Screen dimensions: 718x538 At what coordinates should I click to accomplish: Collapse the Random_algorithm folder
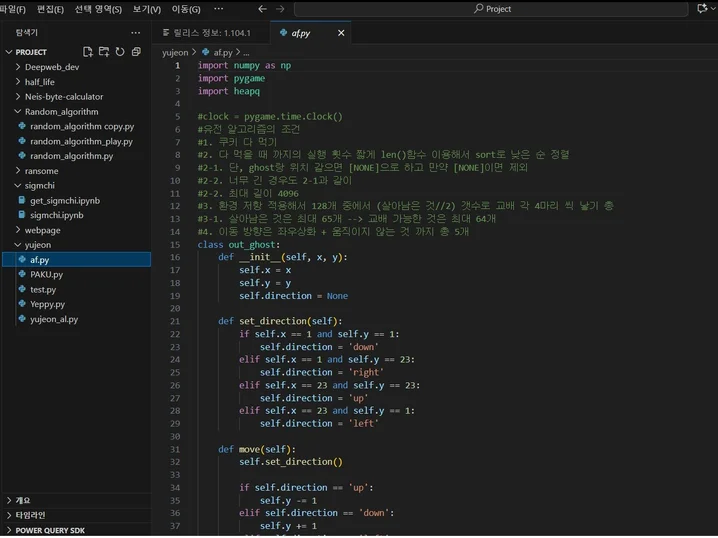click(60, 112)
